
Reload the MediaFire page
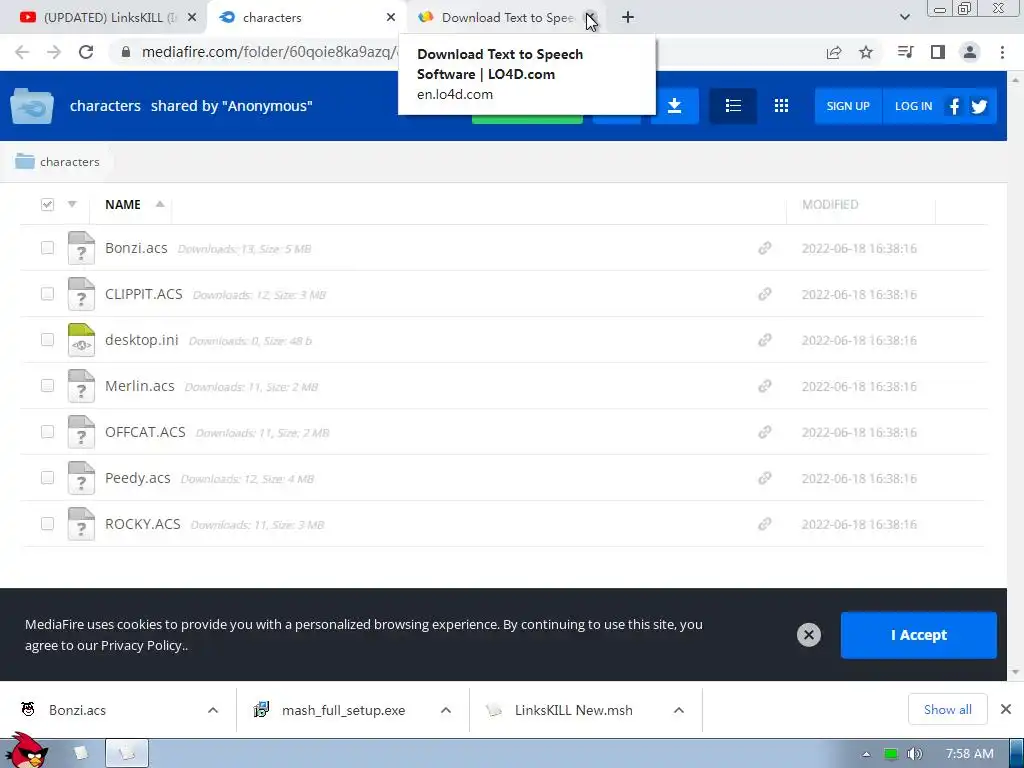[86, 52]
